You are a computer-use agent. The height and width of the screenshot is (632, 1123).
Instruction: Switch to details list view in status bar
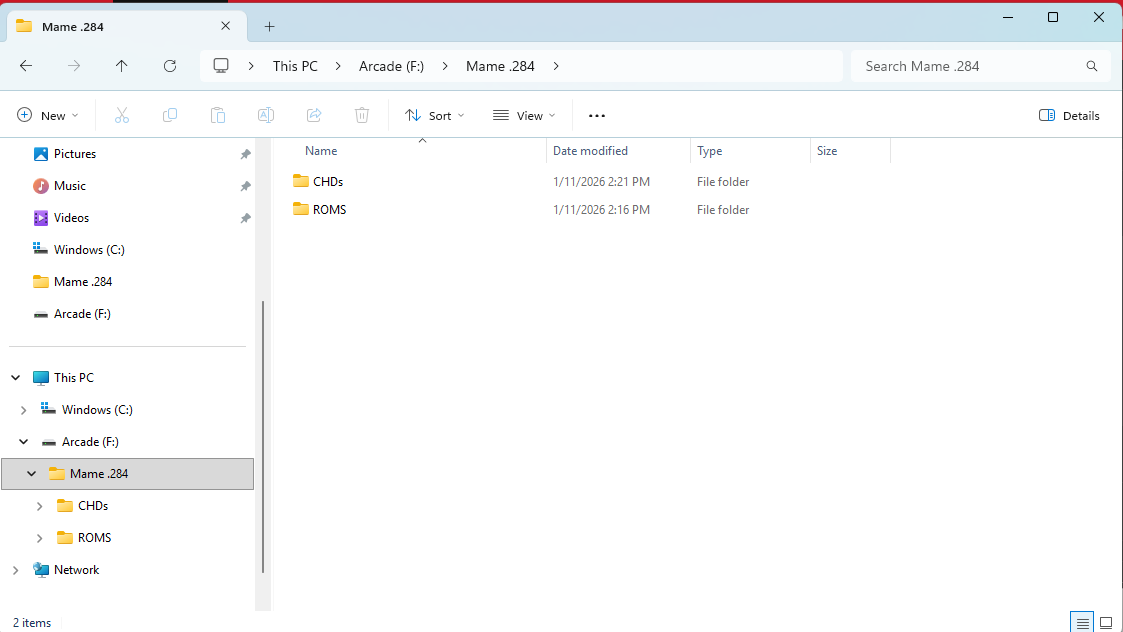tap(1082, 623)
